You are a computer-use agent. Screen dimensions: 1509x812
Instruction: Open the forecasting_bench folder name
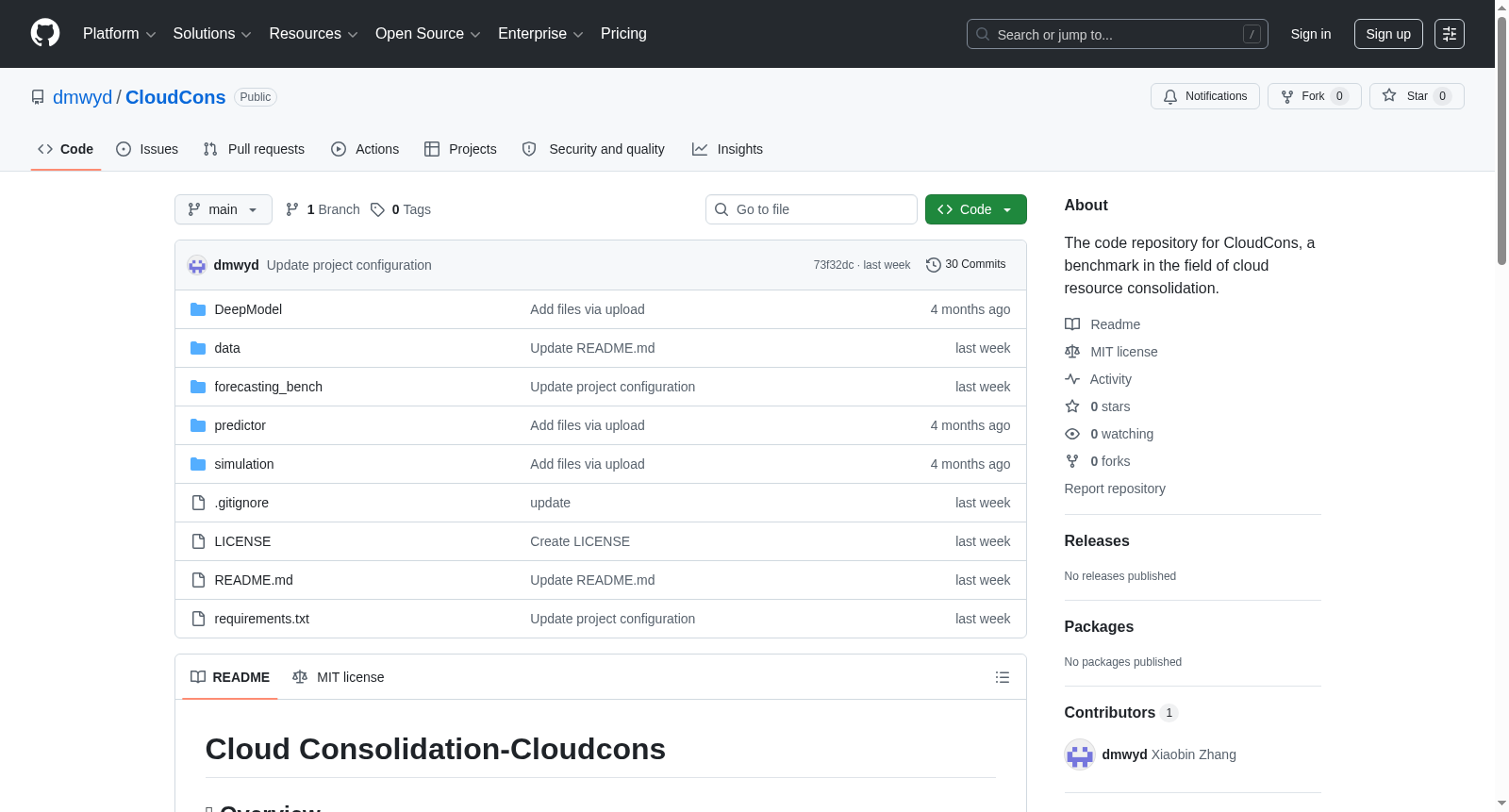coord(269,387)
